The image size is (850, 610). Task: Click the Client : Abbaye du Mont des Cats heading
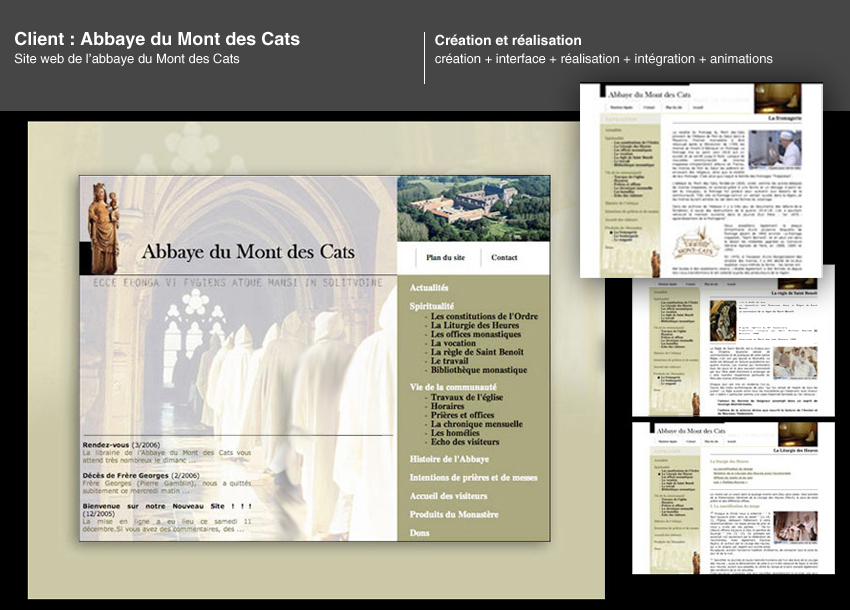click(157, 39)
